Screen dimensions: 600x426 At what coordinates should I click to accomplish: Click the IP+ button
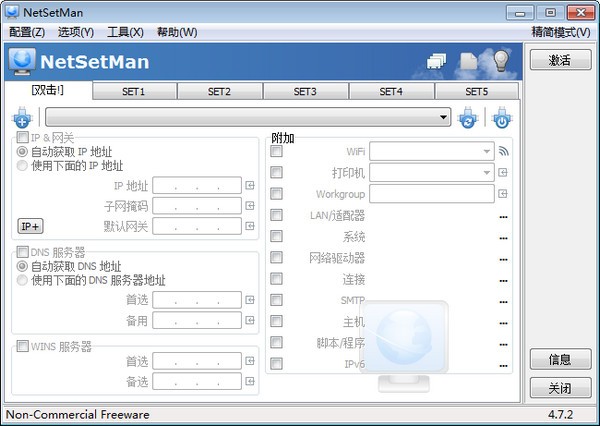(x=30, y=226)
